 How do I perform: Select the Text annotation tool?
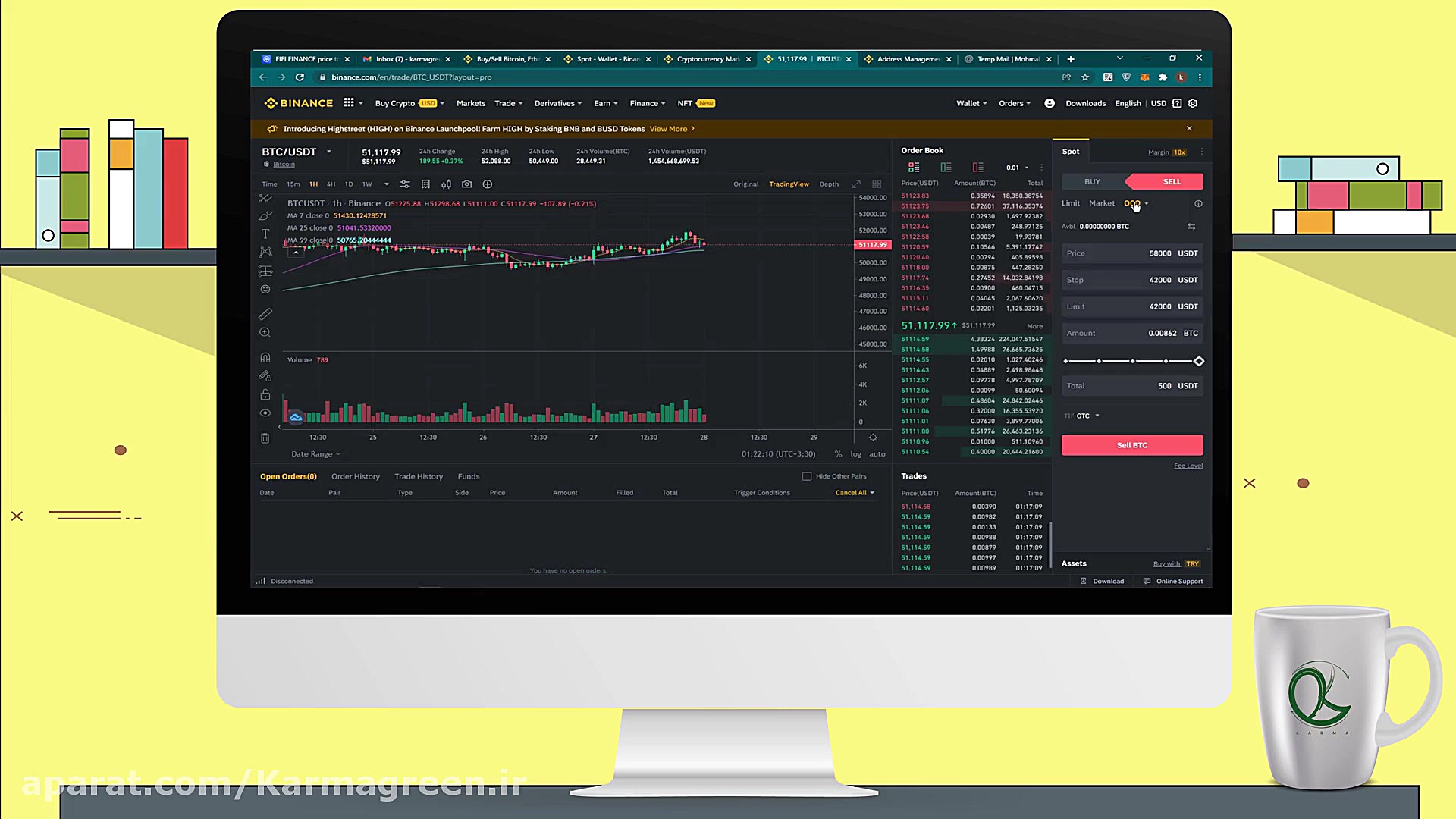point(265,234)
